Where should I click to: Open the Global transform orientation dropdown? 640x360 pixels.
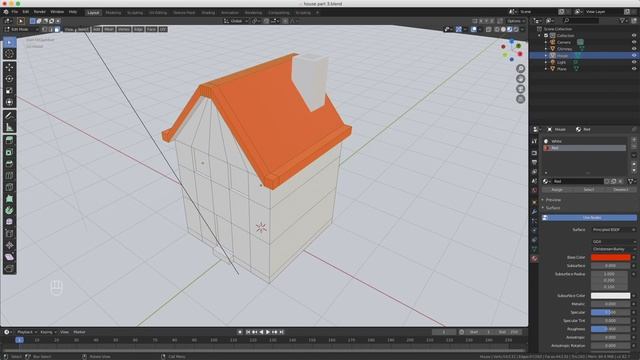tap(236, 21)
